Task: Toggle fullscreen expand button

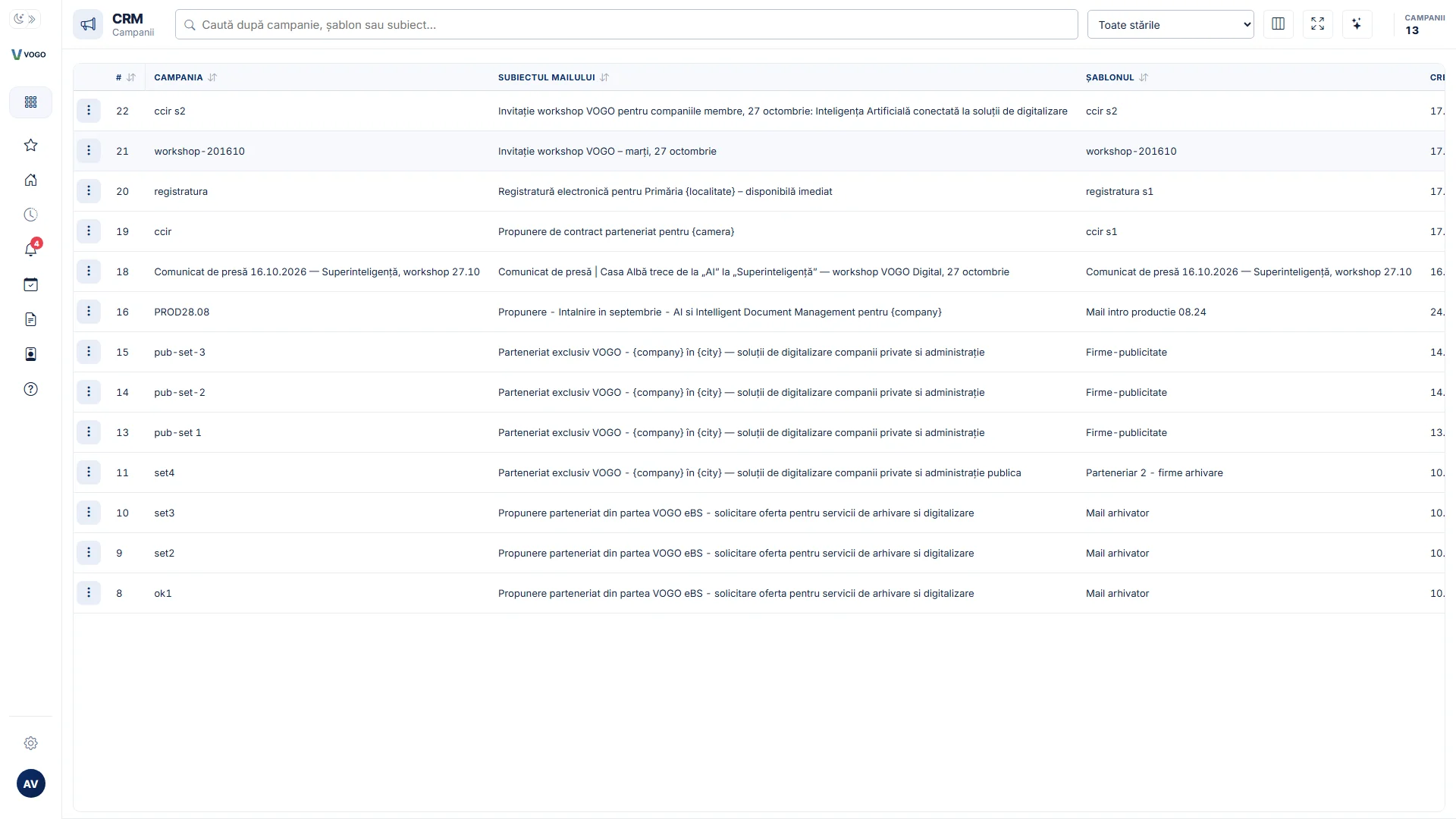Action: 1317,24
